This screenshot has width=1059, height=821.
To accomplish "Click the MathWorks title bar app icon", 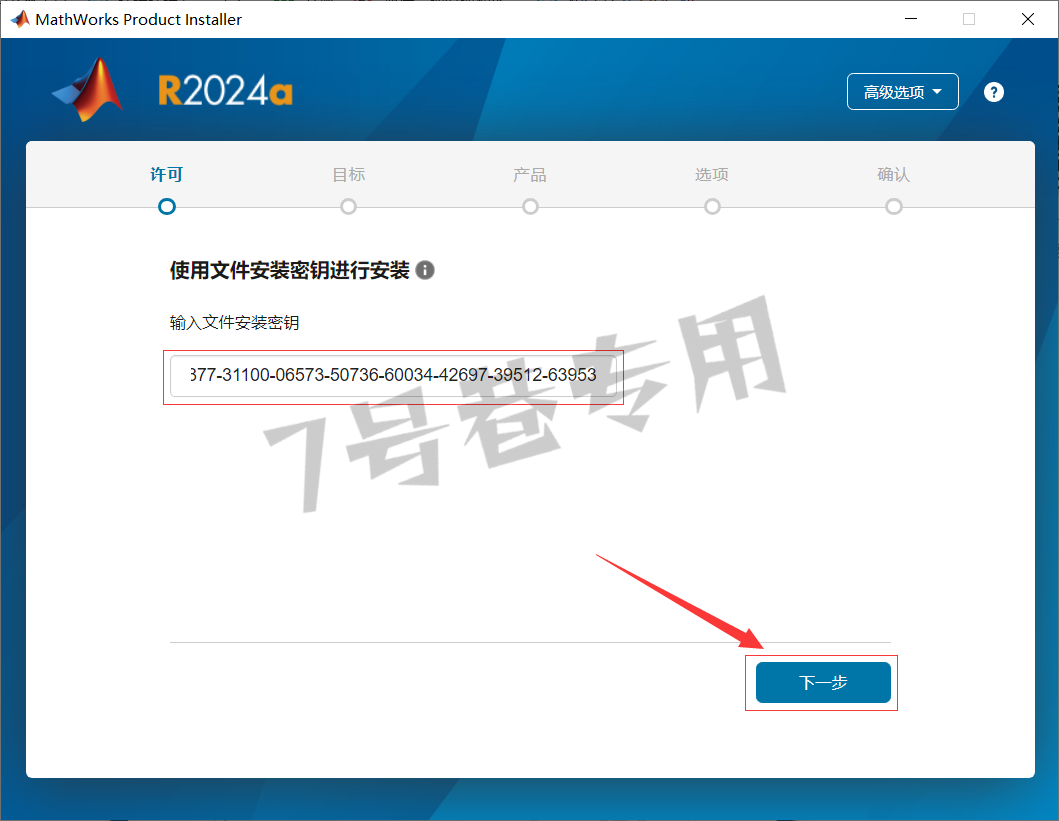I will point(20,19).
